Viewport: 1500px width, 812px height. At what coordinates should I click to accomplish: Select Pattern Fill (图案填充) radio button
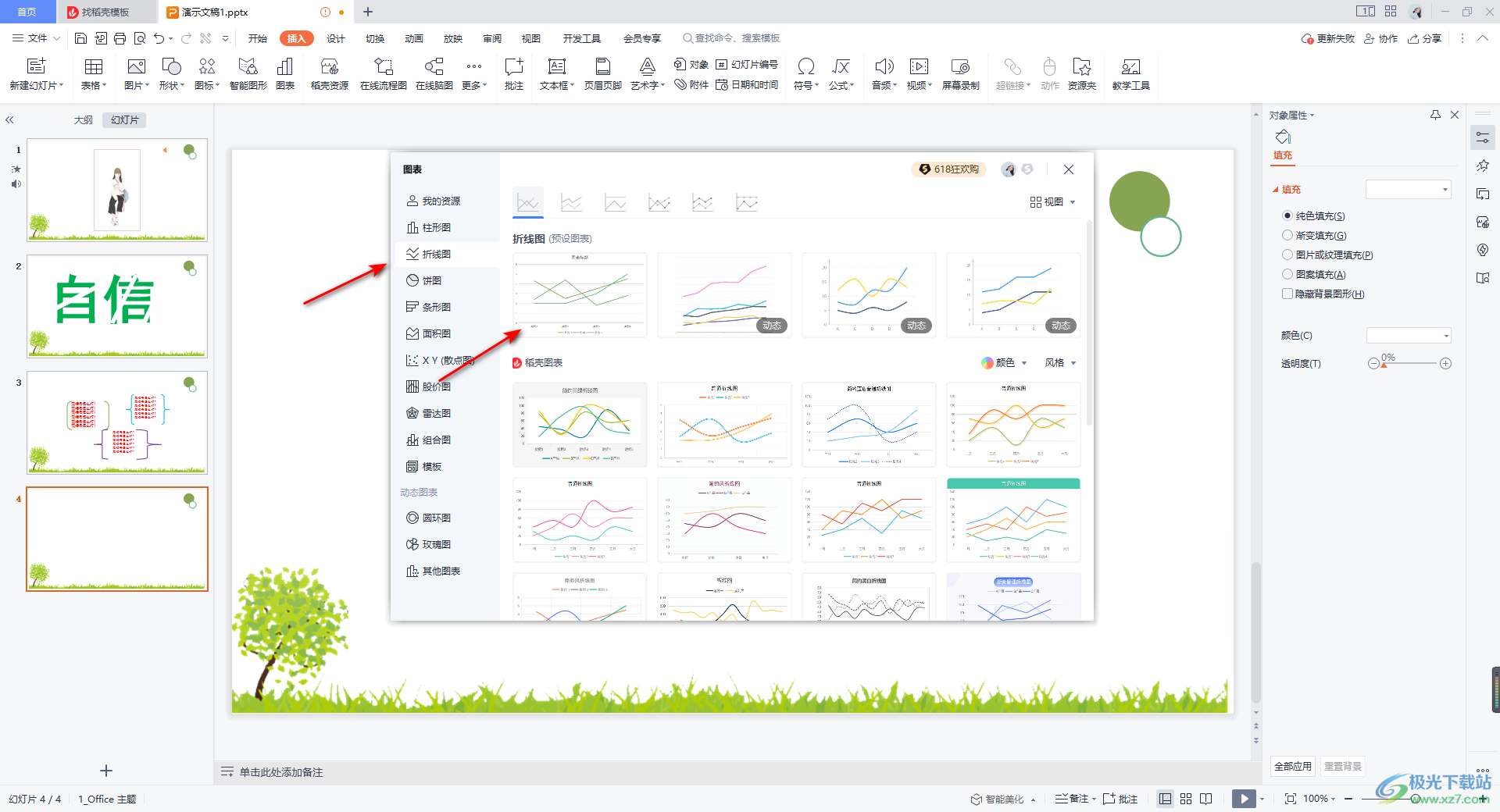pos(1287,274)
